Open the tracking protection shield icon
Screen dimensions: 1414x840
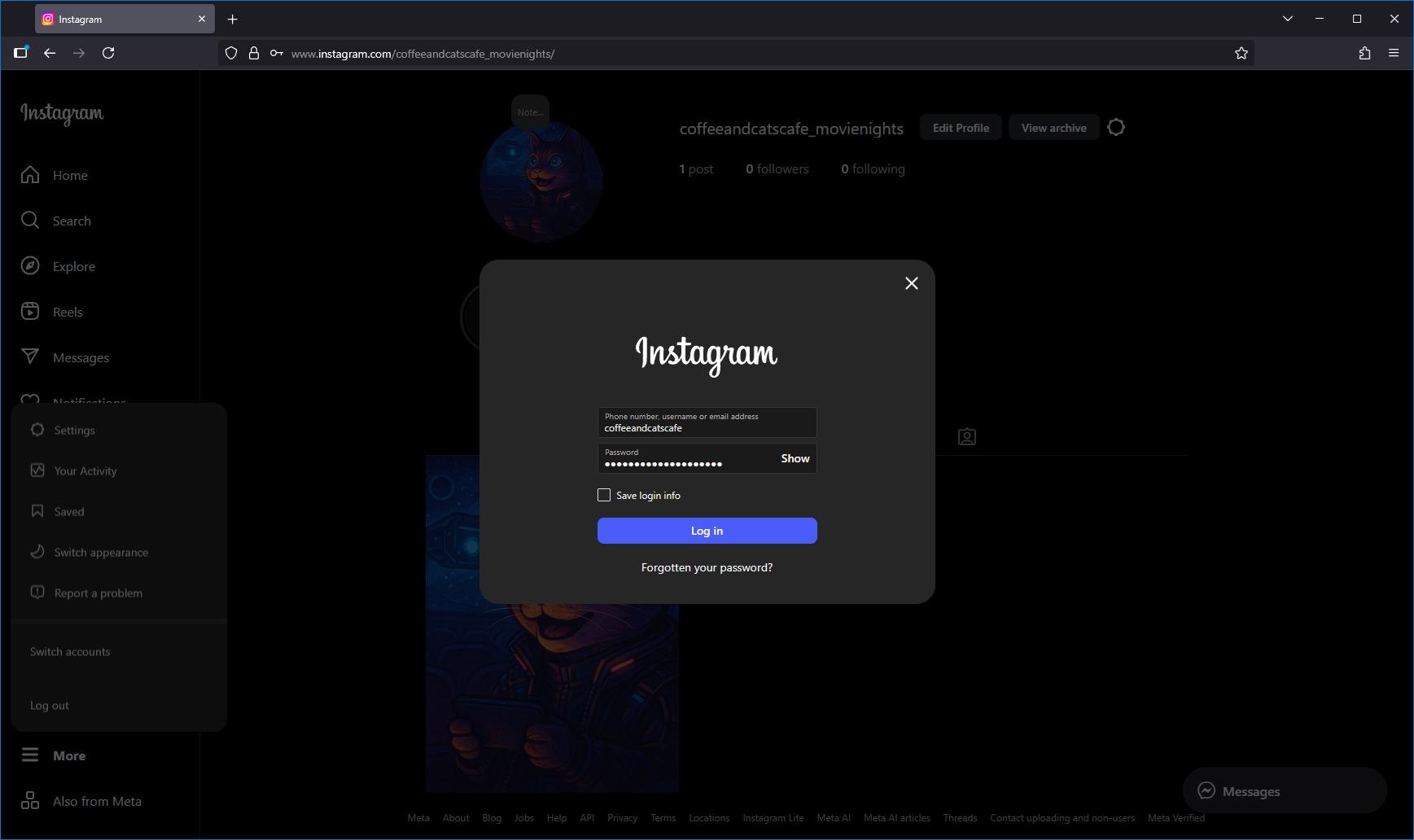coord(231,54)
